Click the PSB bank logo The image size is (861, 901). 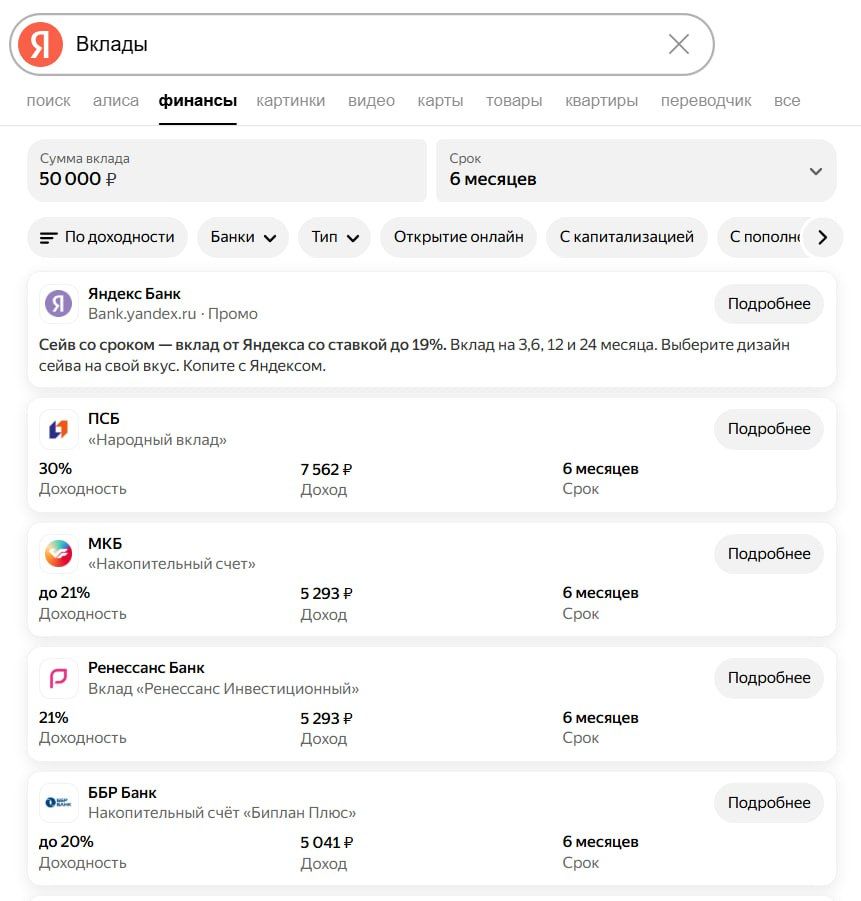[59, 429]
